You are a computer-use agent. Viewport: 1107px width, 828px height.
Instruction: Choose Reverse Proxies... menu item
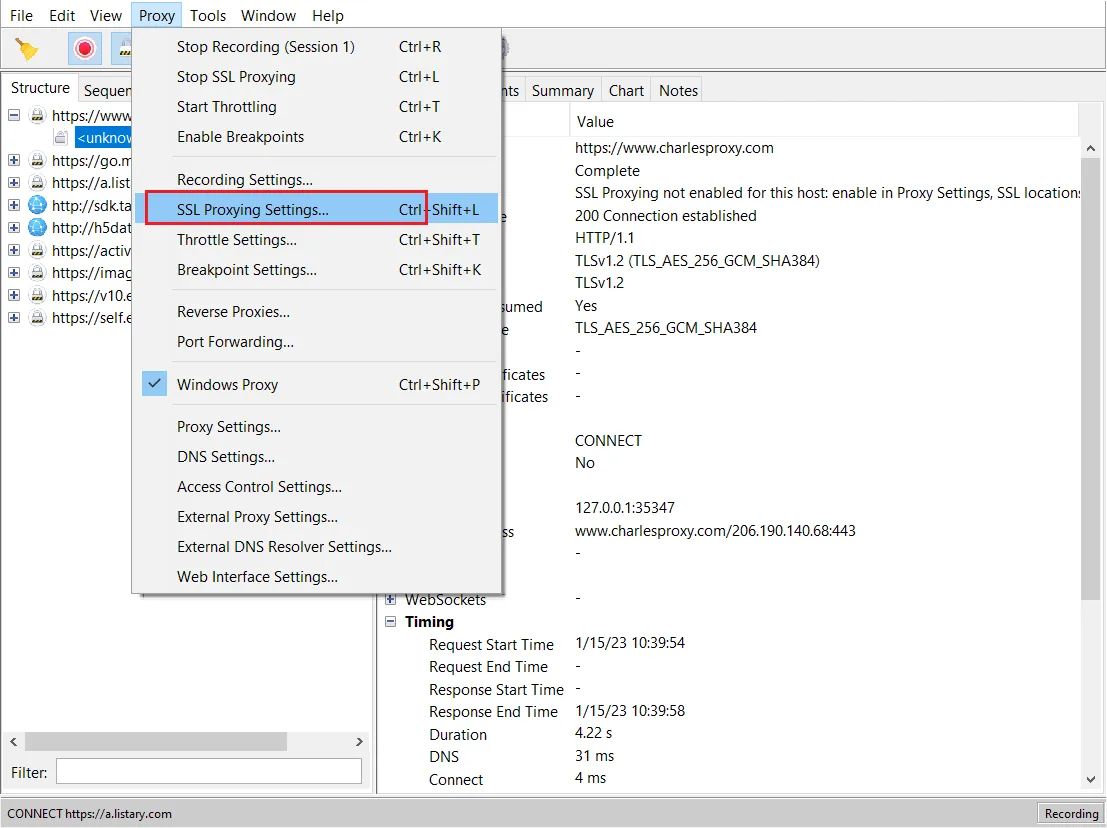(316, 311)
